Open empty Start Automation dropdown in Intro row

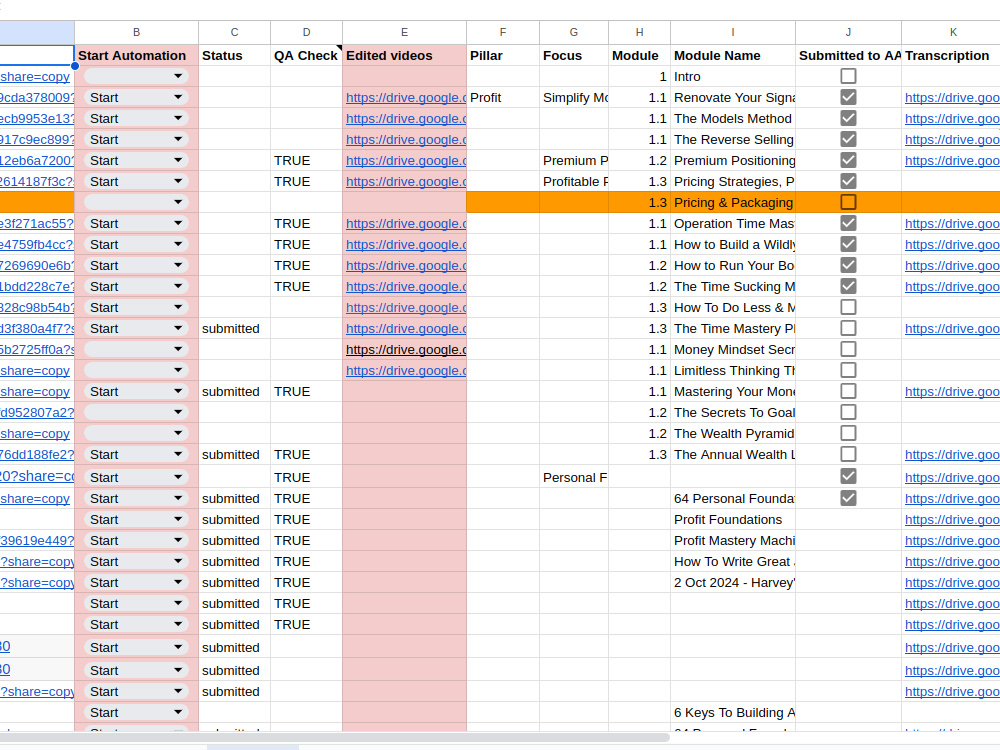136,77
